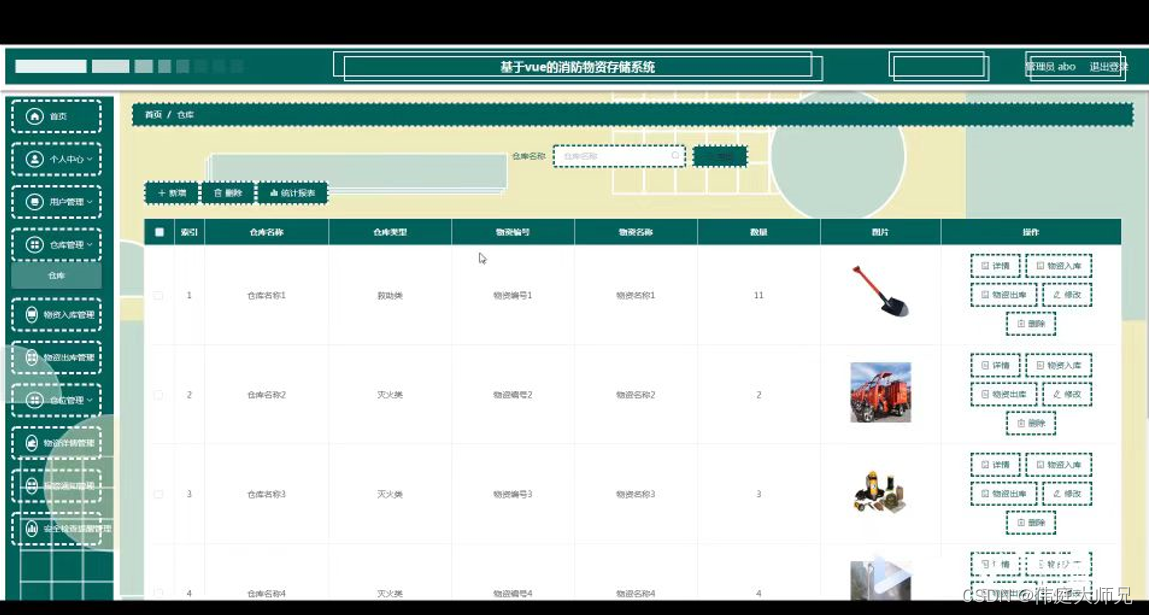
Task: Click the icon beside 物资入库管理
Action: click(x=32, y=314)
